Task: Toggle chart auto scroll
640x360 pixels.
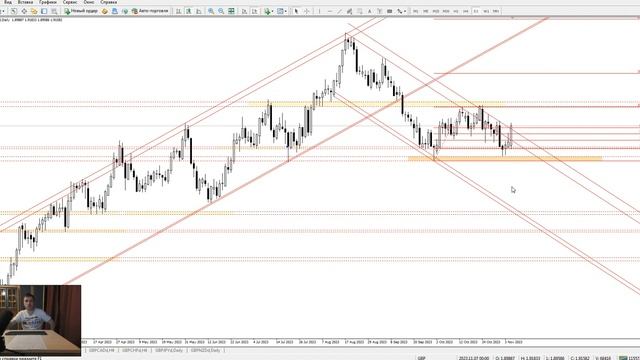Action: (244, 11)
